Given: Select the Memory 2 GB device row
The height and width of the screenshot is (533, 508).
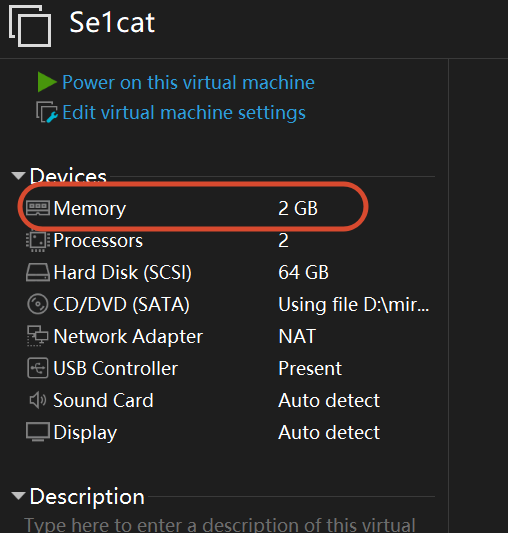Looking at the screenshot, I should coord(193,208).
